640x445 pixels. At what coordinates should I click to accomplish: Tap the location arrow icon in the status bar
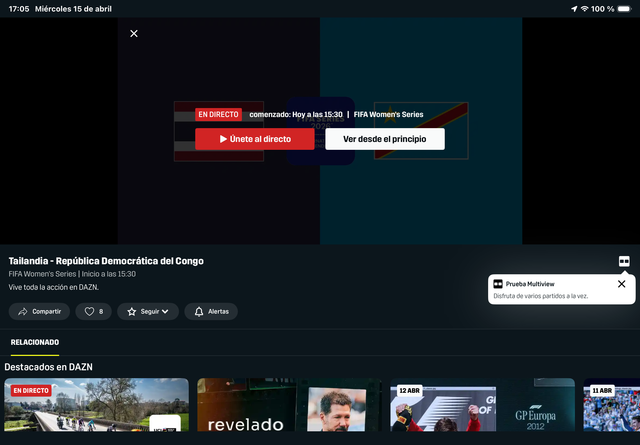(x=574, y=9)
